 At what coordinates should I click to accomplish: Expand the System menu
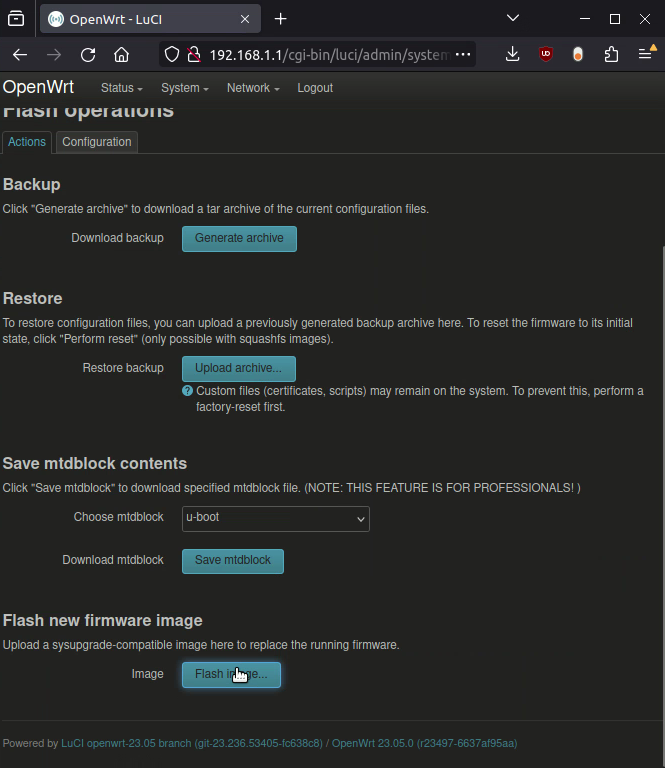(x=185, y=88)
